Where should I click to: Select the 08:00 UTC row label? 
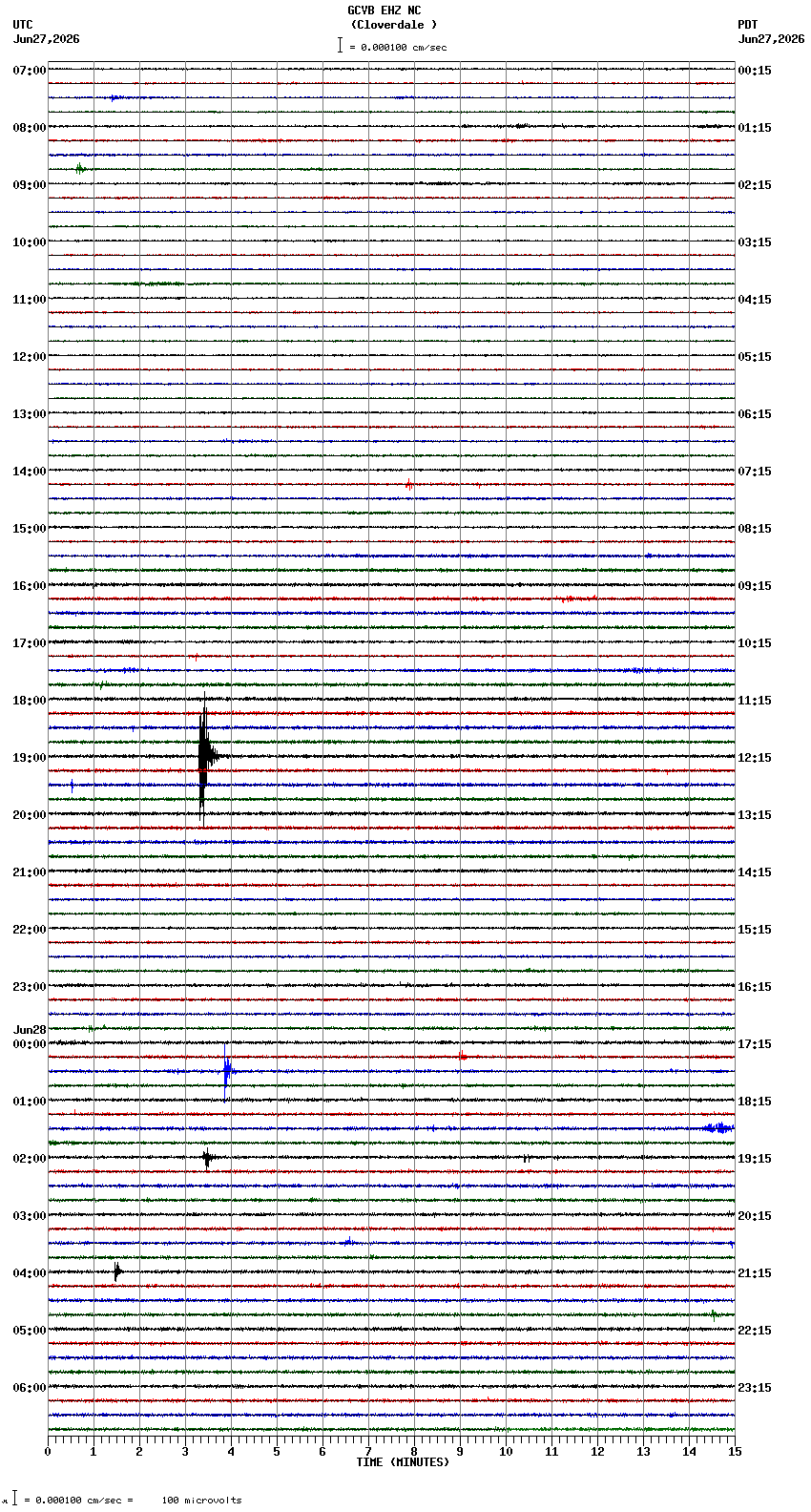(x=30, y=128)
